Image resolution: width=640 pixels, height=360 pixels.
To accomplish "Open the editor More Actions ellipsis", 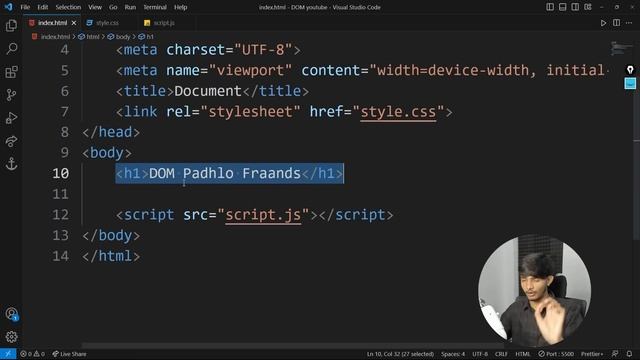I will click(x=629, y=23).
